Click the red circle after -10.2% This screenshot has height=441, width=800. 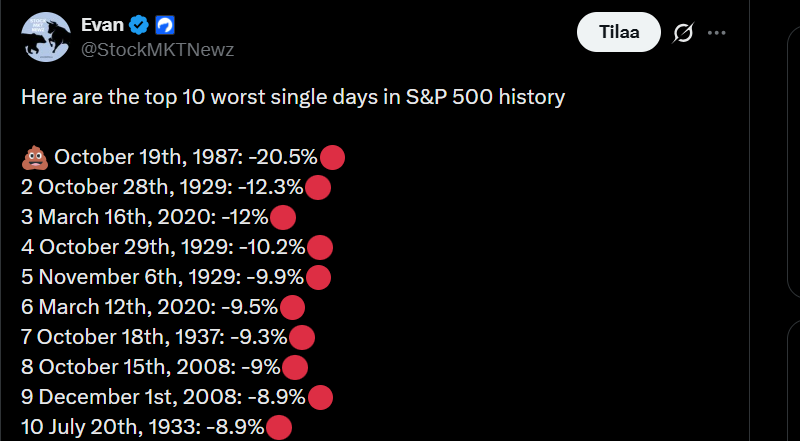[320, 247]
